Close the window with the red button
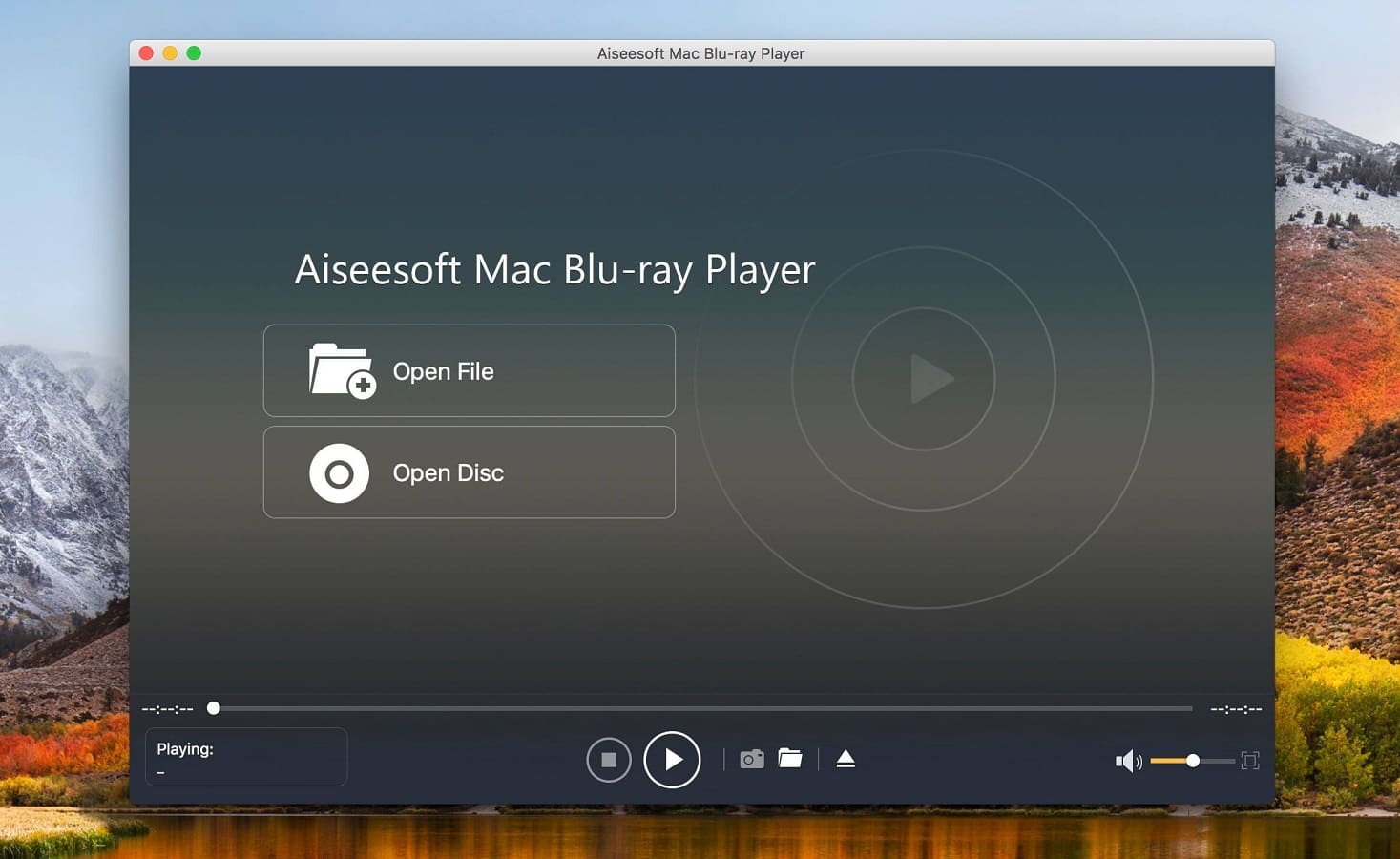Screen dimensions: 1400x859 pos(146,53)
